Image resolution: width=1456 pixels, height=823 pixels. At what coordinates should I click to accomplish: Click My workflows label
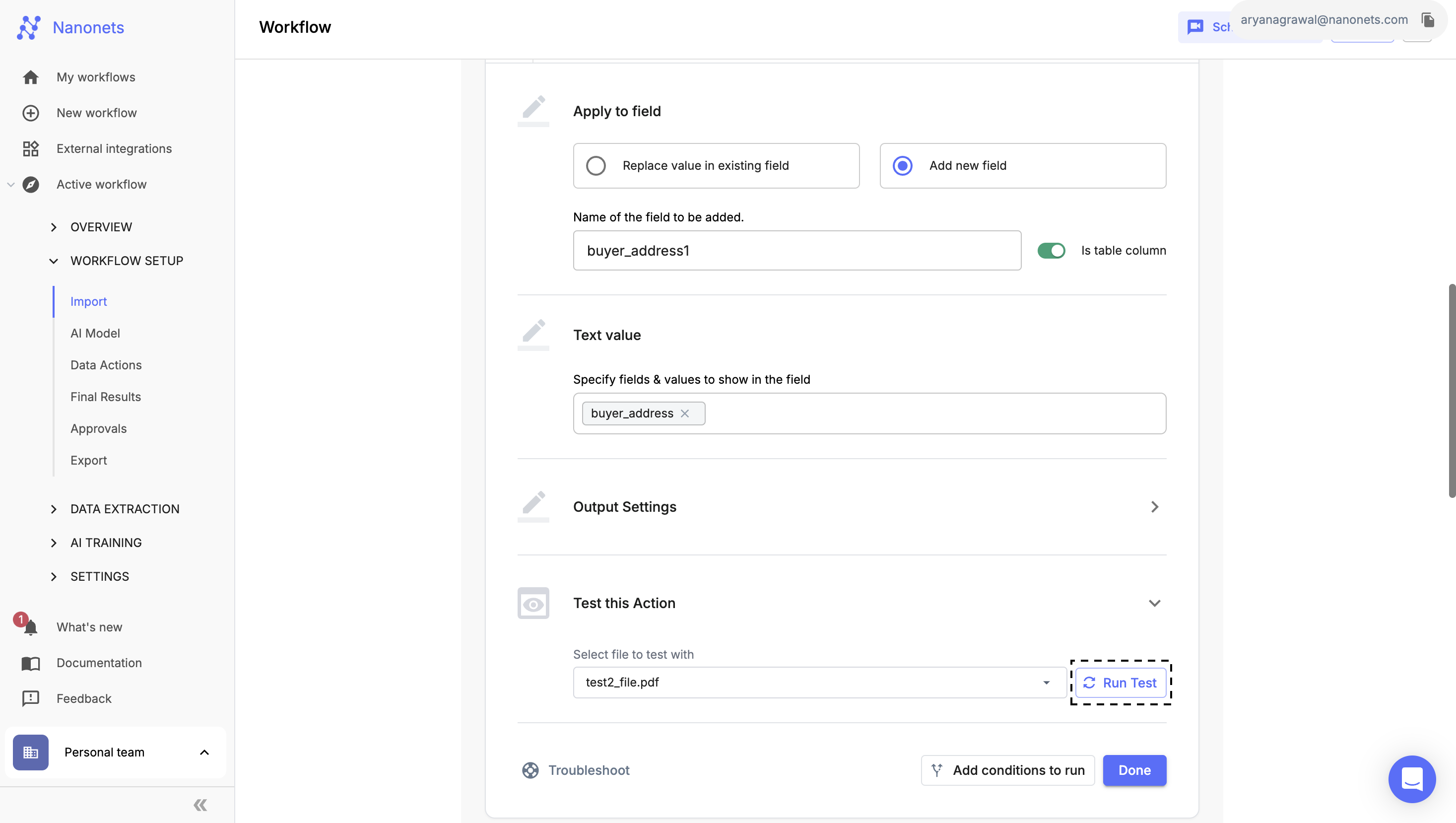coord(96,77)
